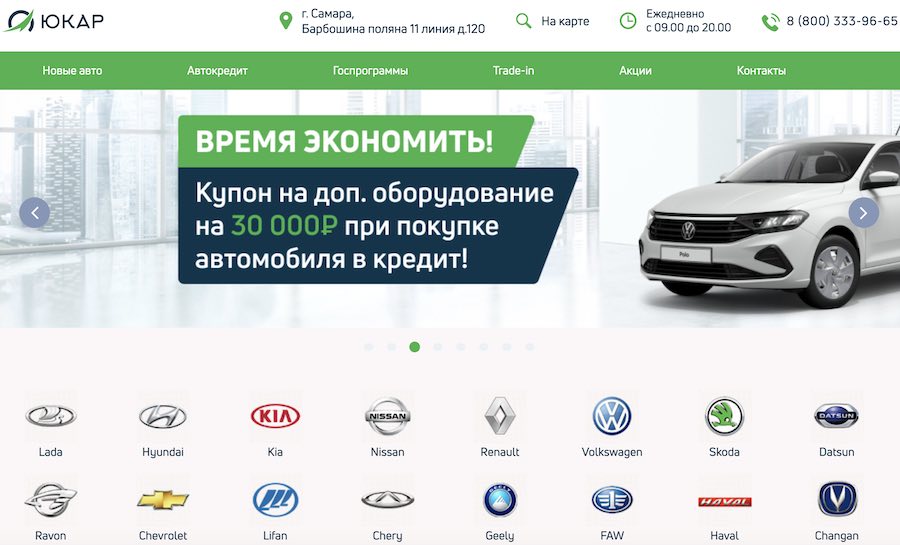Select the Lada brand logo
900x545 pixels.
coord(51,416)
